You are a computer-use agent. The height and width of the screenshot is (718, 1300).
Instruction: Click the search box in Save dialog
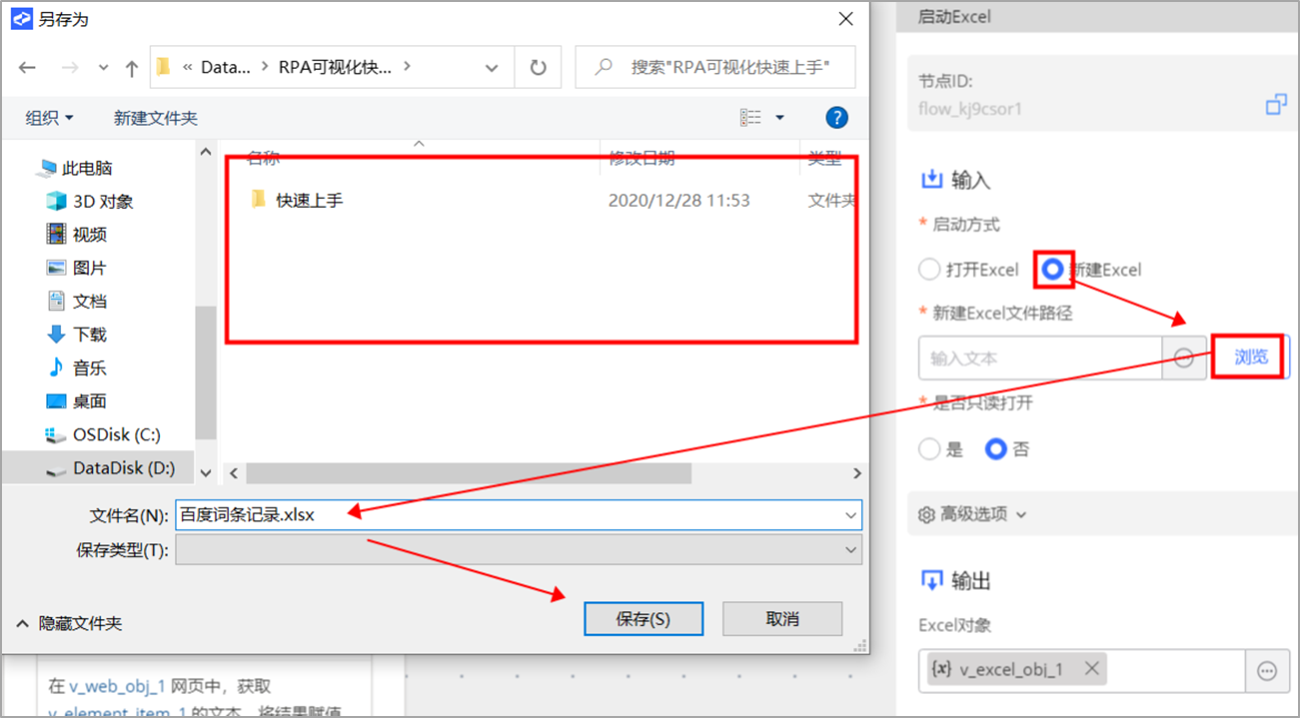pyautogui.click(x=715, y=68)
